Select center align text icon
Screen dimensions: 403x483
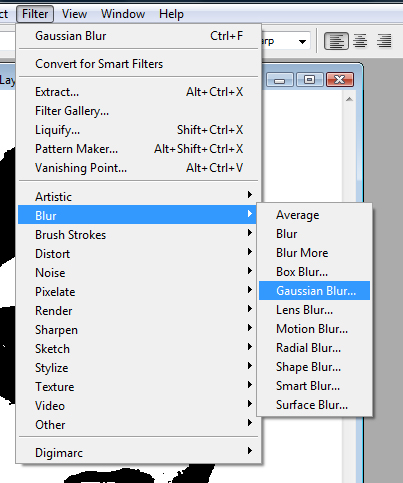tap(360, 41)
